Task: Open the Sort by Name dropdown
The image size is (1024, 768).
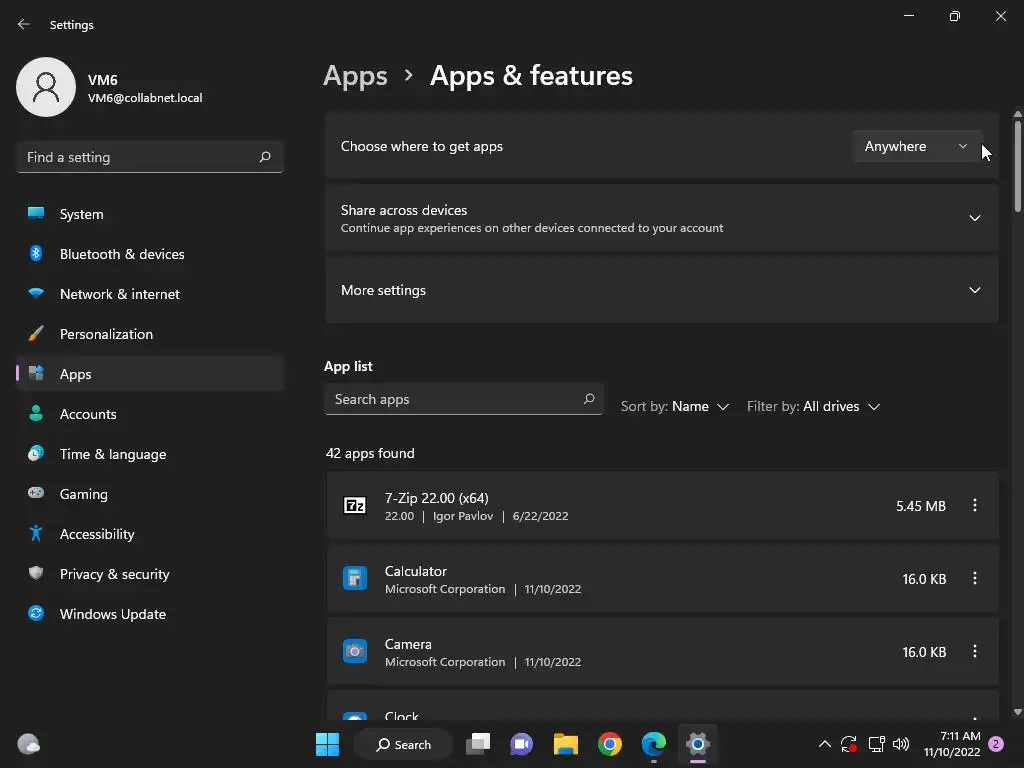Action: pyautogui.click(x=675, y=406)
